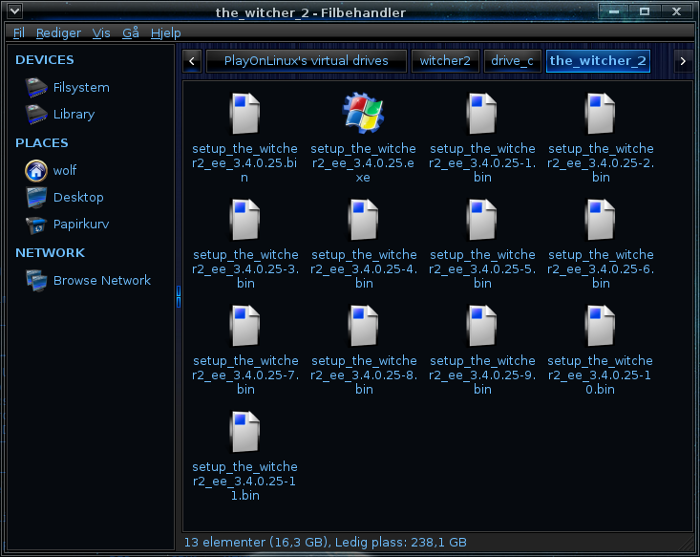
Task: Select the 3.4.0.25-11.bin file icon
Action: (x=245, y=432)
